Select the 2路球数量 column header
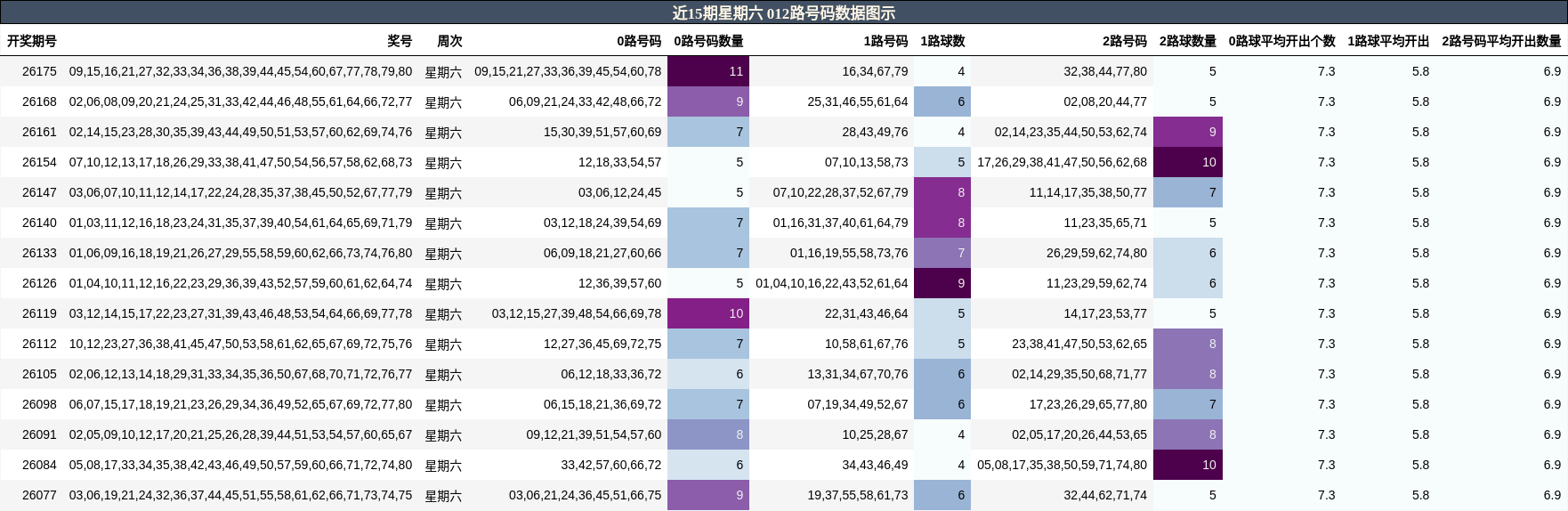Viewport: 1568px width, 511px height. click(x=1188, y=41)
